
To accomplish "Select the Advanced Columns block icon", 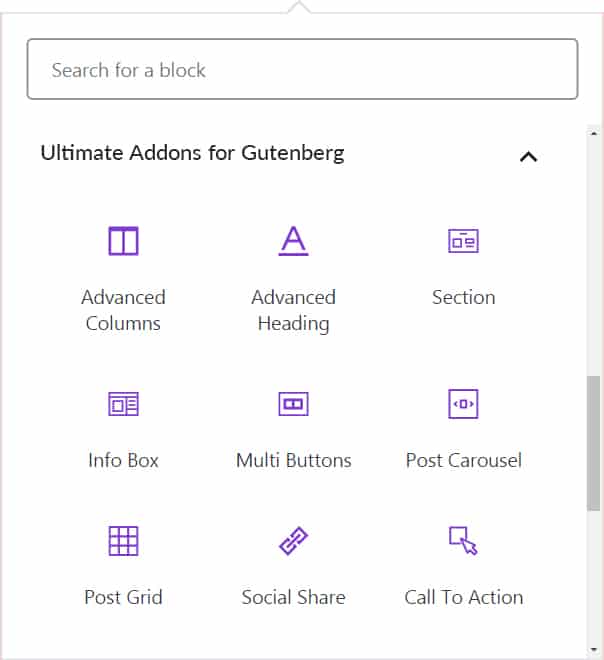I will point(123,241).
